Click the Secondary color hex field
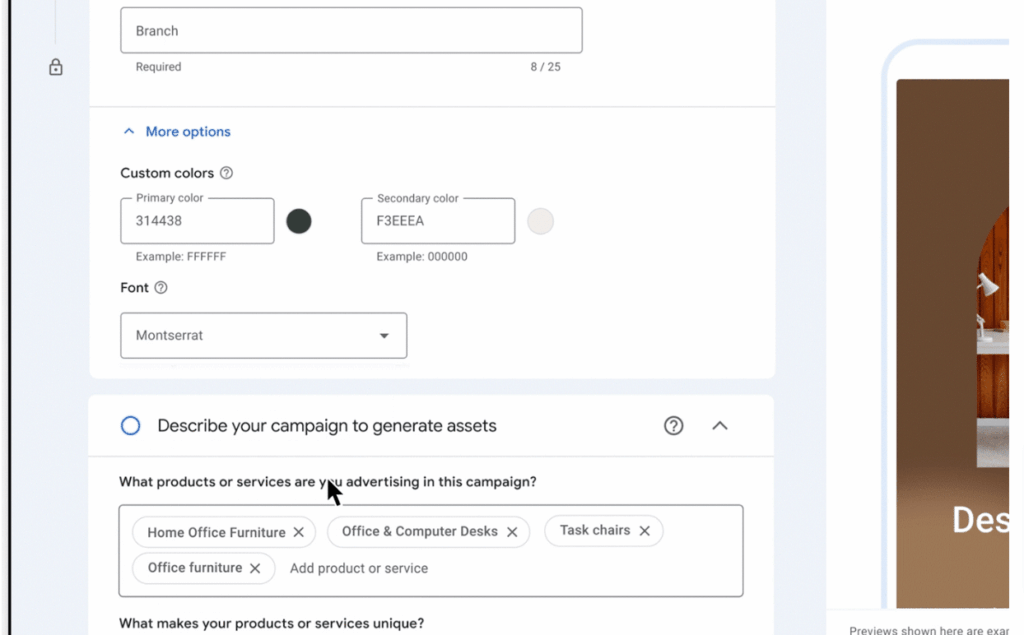This screenshot has height=635, width=1024. (437, 221)
